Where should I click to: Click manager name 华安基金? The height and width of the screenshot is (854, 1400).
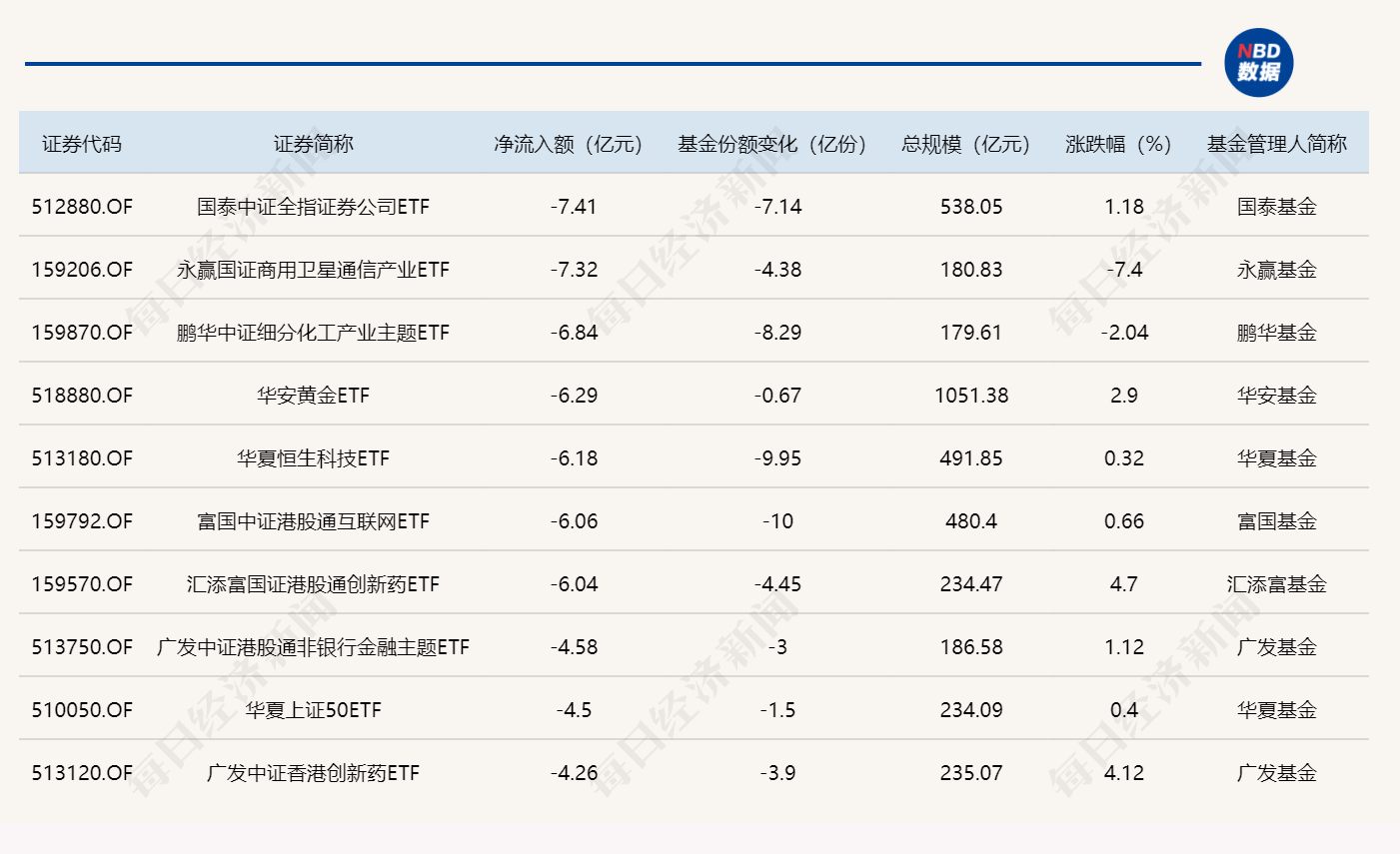tap(1277, 396)
